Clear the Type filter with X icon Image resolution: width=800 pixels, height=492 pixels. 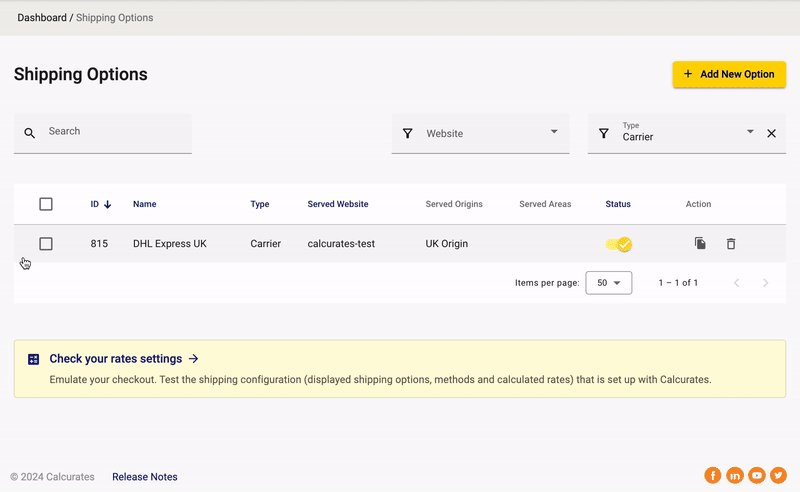(771, 133)
